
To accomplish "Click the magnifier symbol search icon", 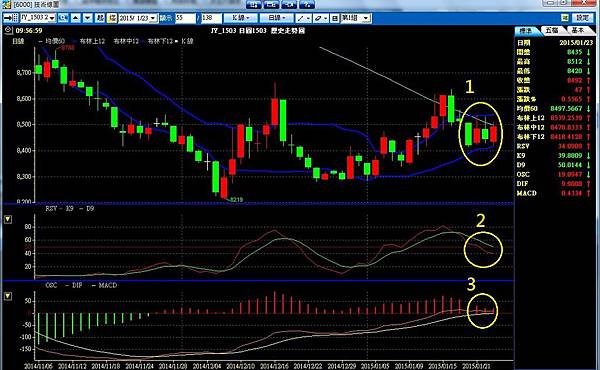I will [x=63, y=18].
